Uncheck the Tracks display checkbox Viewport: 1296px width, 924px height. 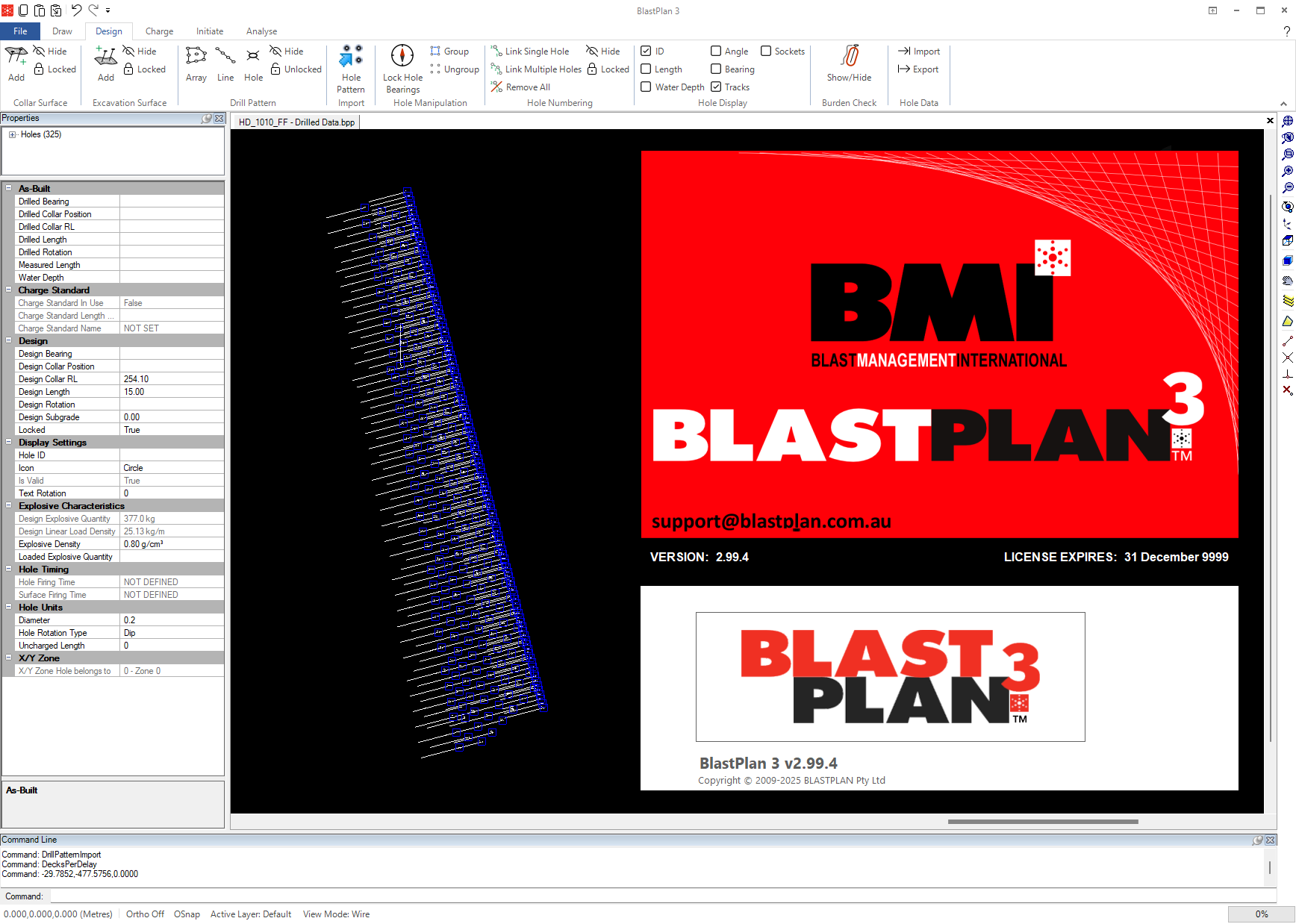(x=716, y=87)
